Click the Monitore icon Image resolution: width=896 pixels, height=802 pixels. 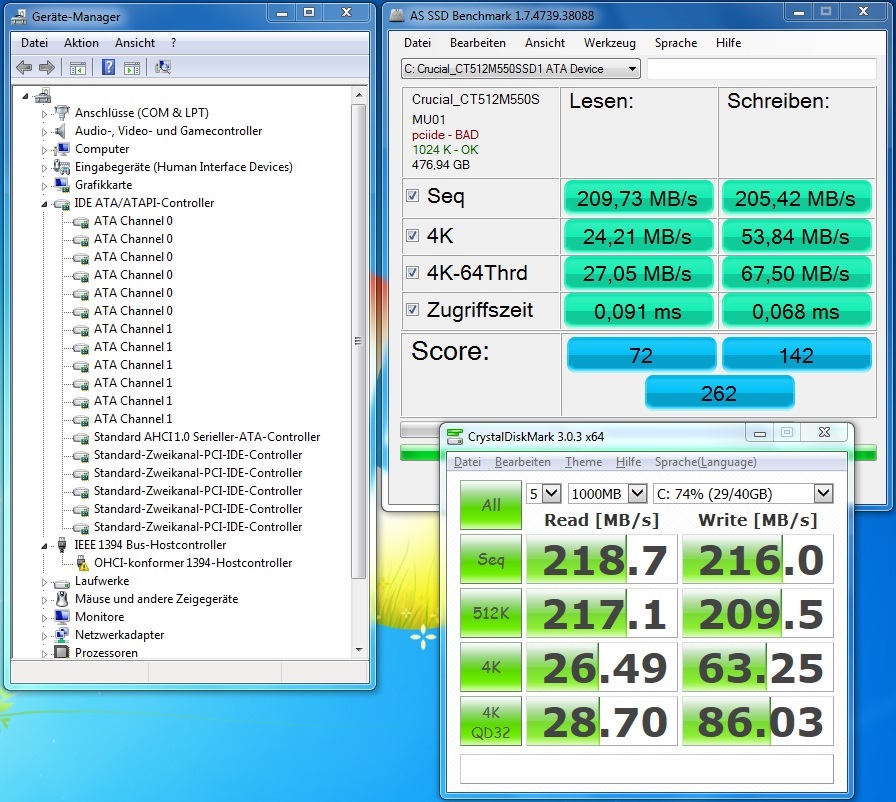point(62,617)
